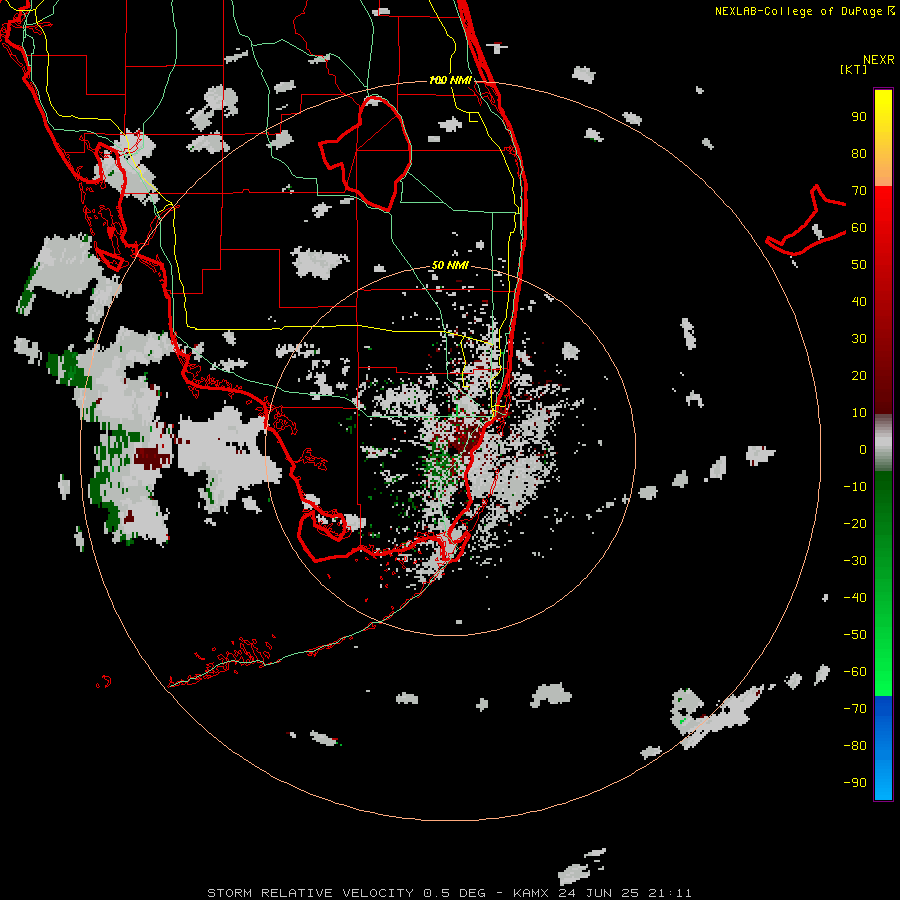Click the 70 knot scale label
The width and height of the screenshot is (900, 900).
coord(859,191)
